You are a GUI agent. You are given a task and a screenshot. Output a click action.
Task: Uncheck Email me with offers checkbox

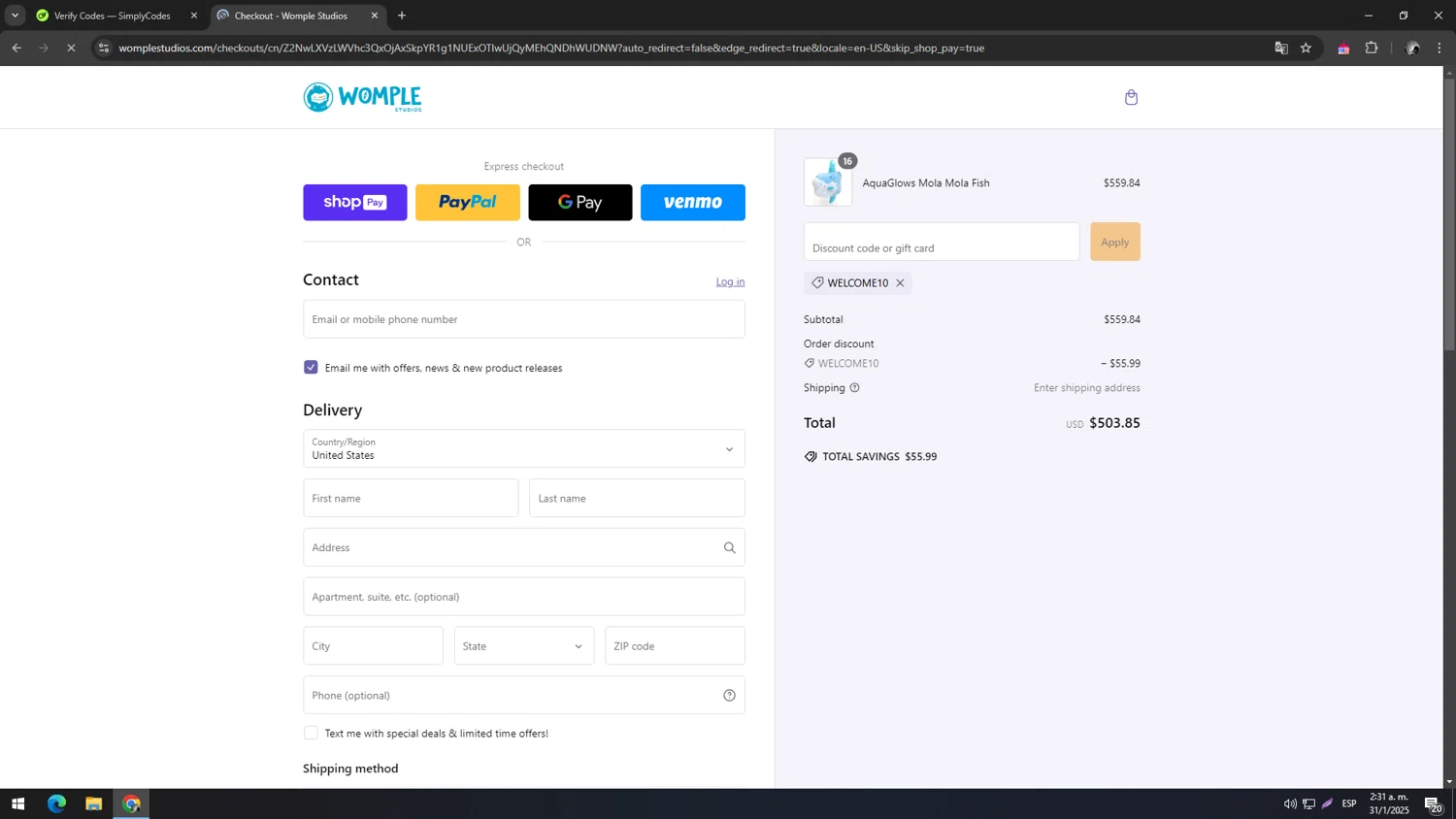point(311,367)
